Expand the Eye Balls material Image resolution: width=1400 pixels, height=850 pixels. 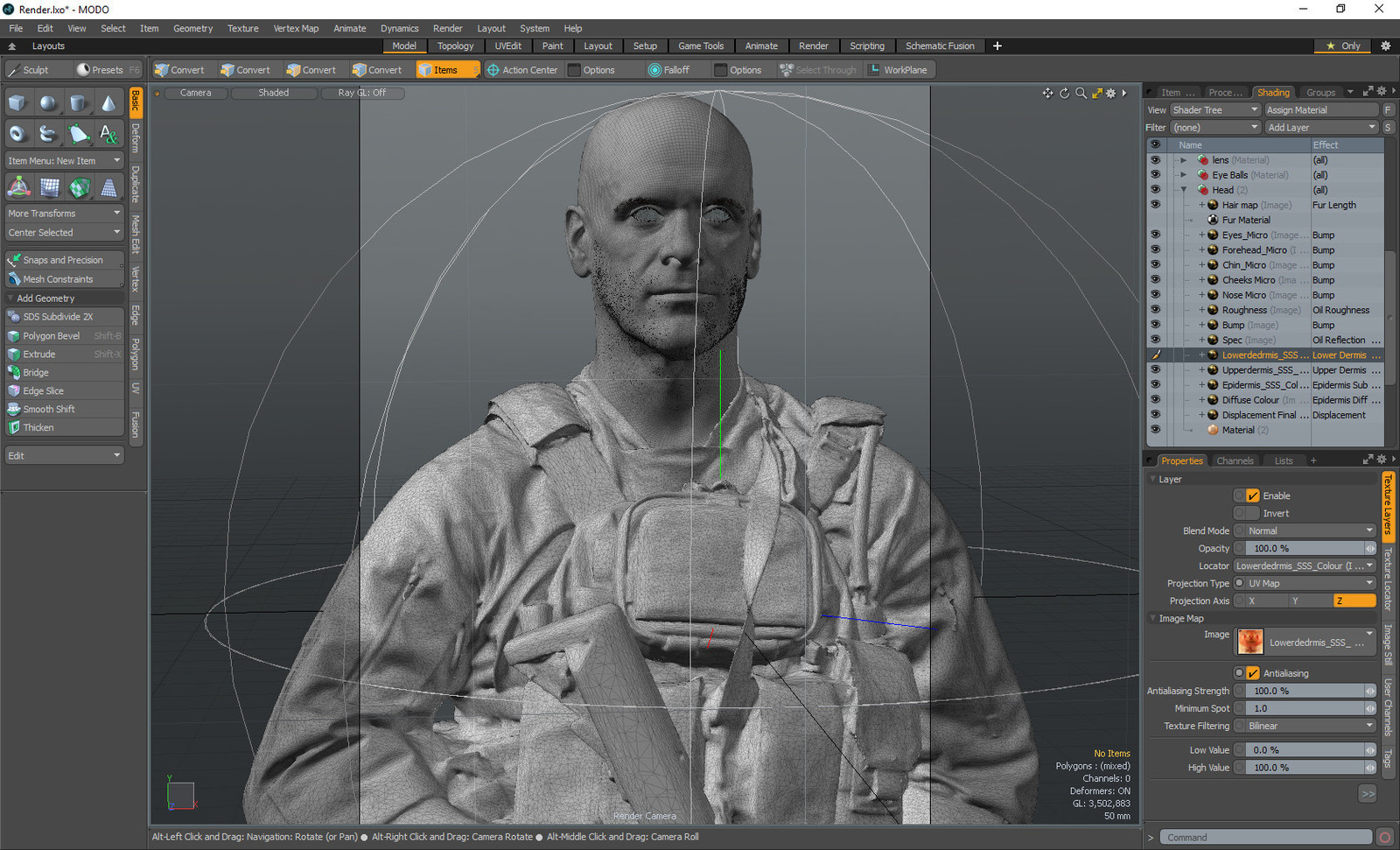(x=1184, y=175)
